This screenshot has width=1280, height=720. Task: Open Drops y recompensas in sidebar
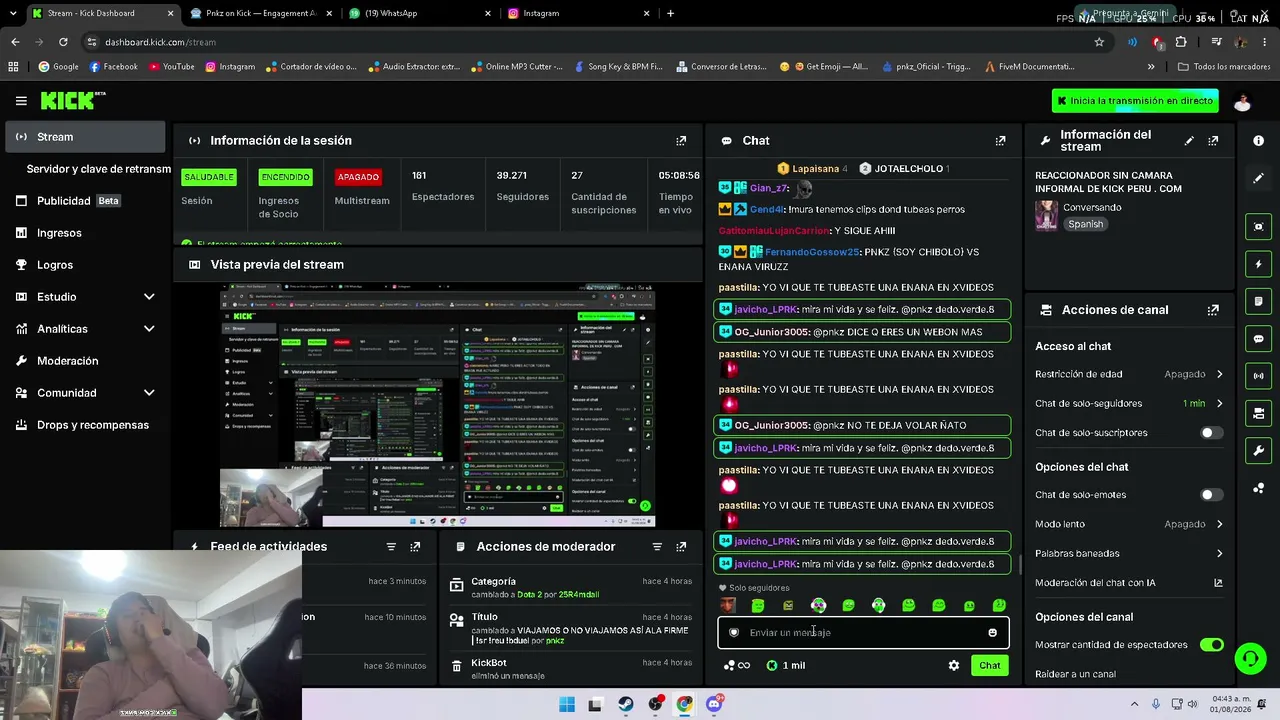tap(85, 425)
